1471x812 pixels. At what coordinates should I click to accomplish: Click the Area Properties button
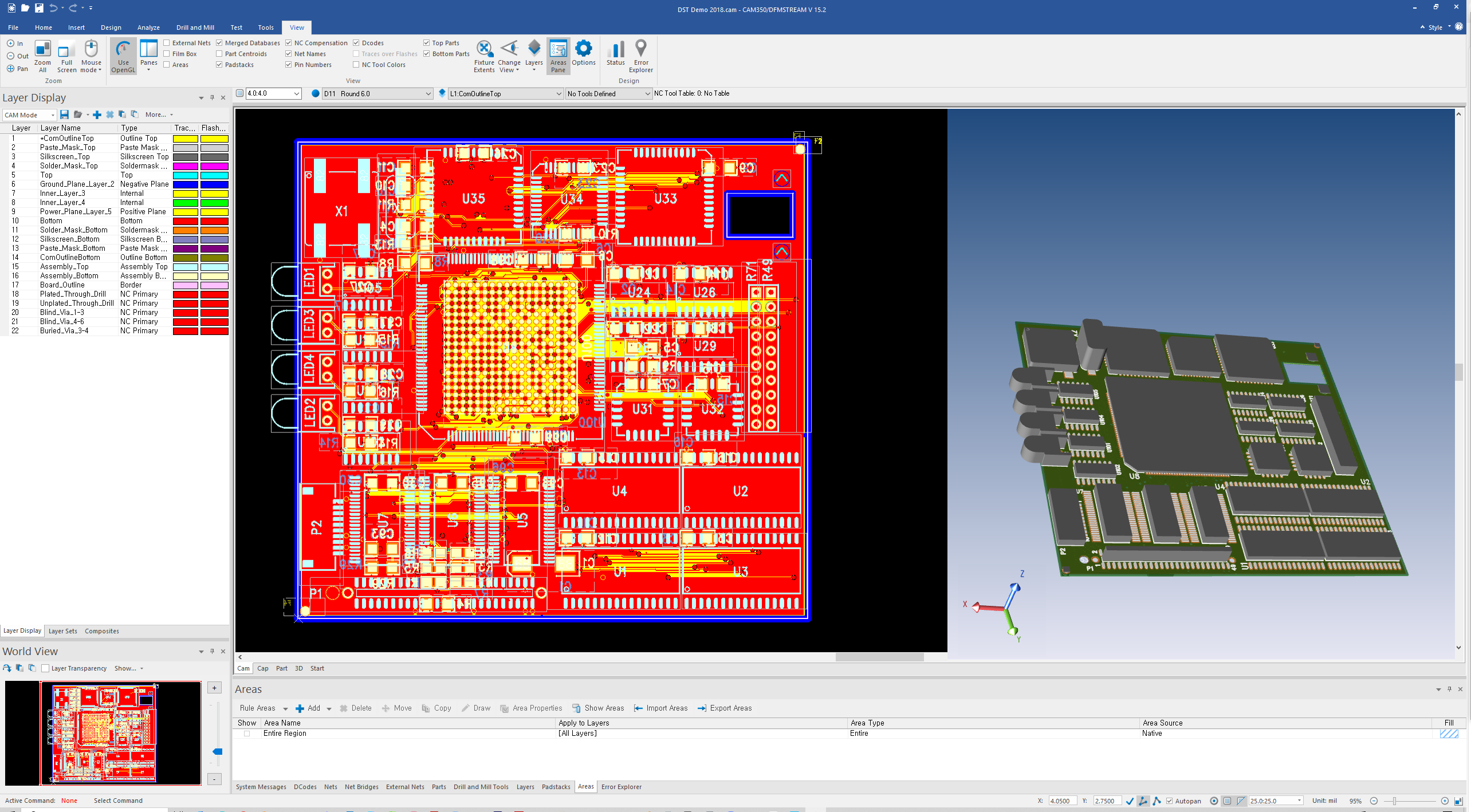coord(532,708)
